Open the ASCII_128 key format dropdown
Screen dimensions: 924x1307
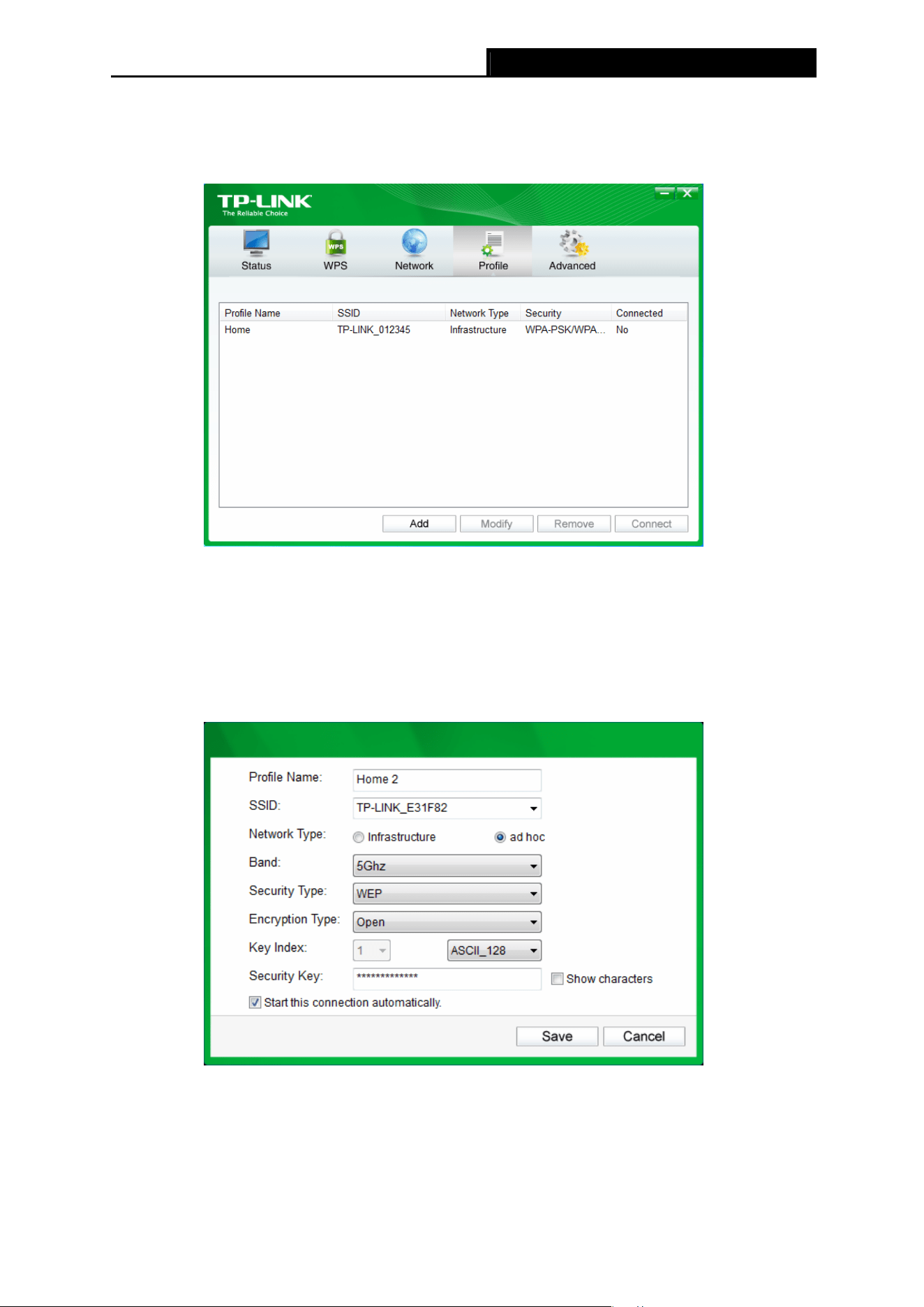[494, 950]
